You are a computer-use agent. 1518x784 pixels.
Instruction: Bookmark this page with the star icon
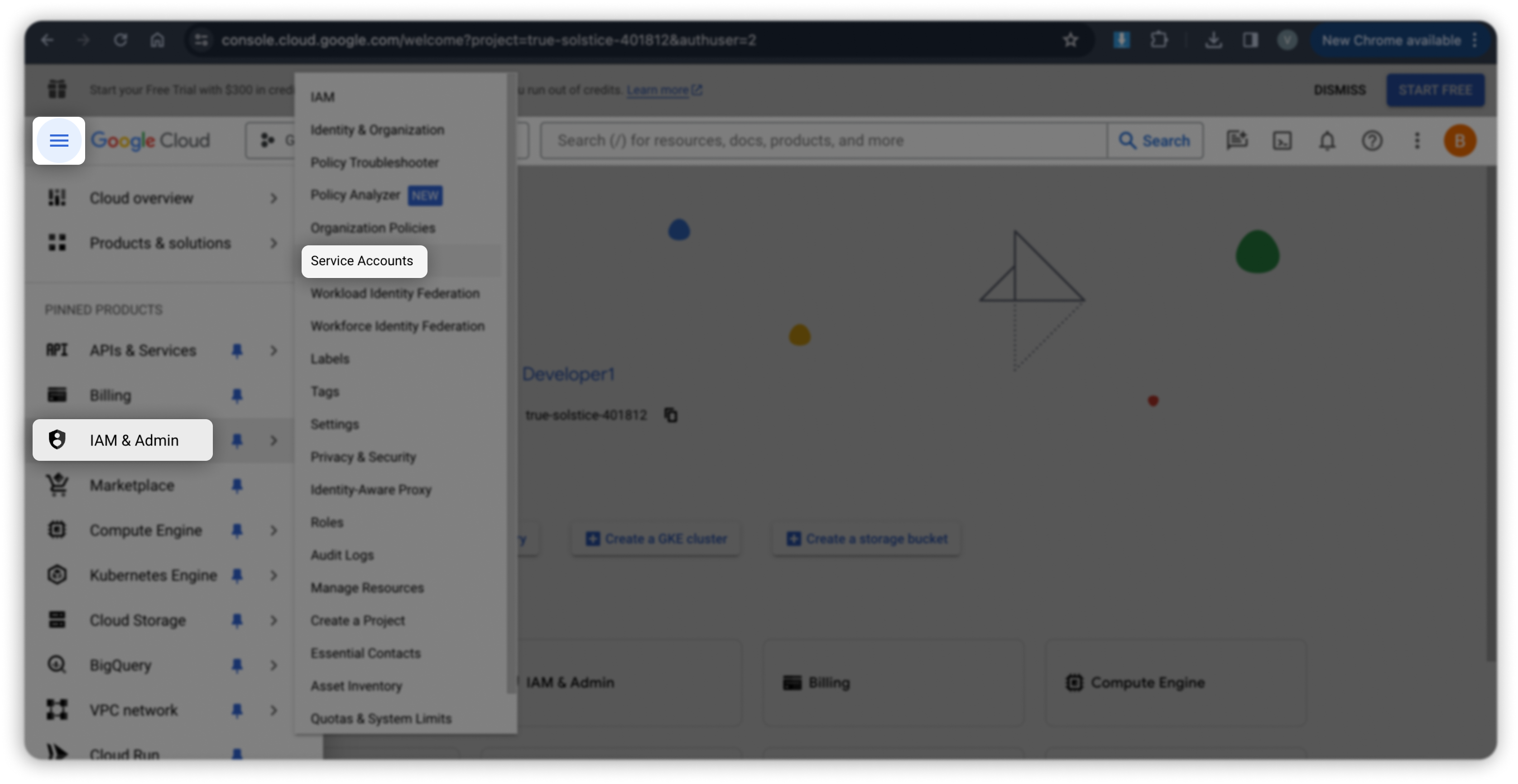pos(1070,40)
